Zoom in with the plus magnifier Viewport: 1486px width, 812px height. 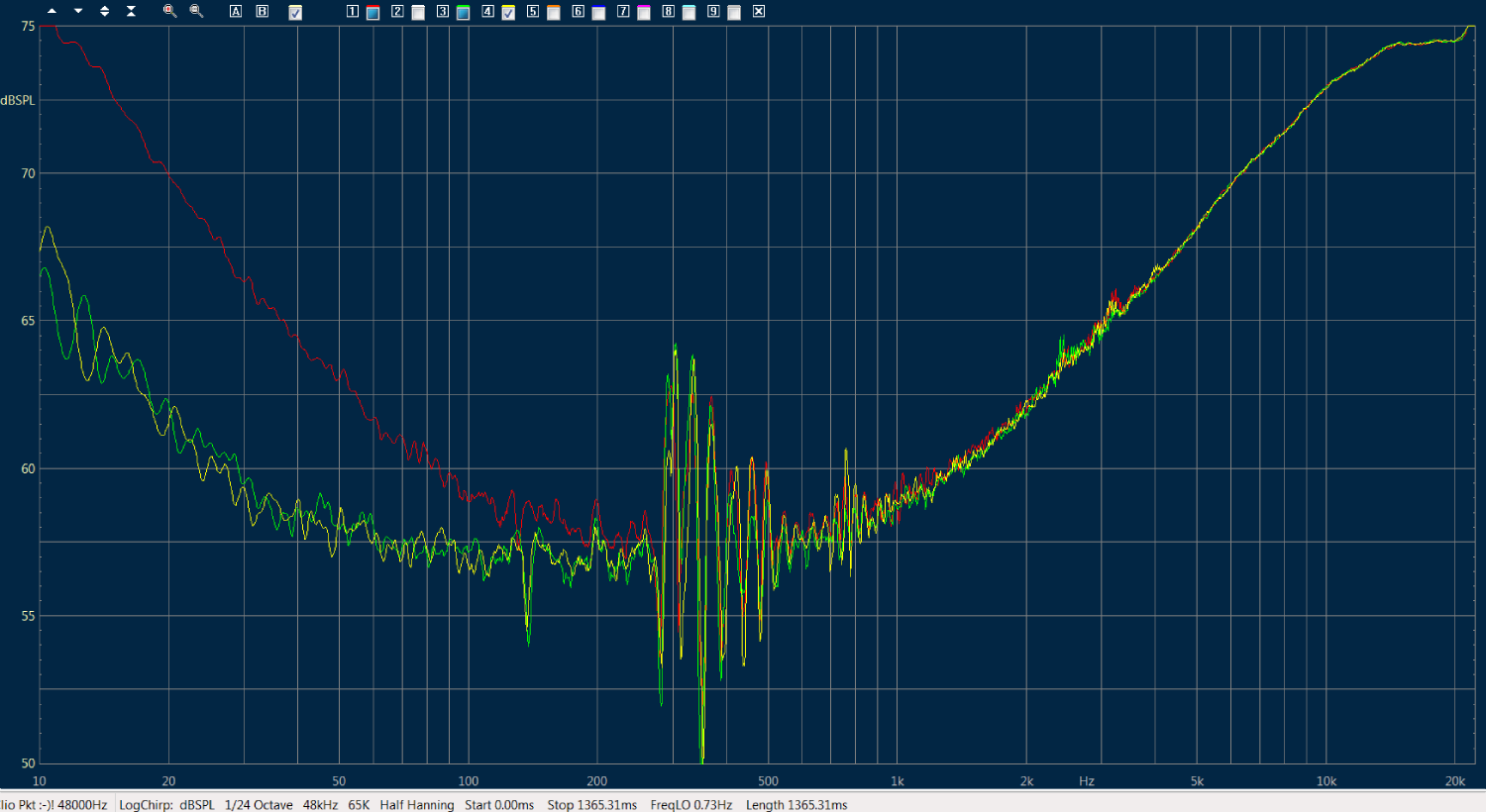click(169, 12)
